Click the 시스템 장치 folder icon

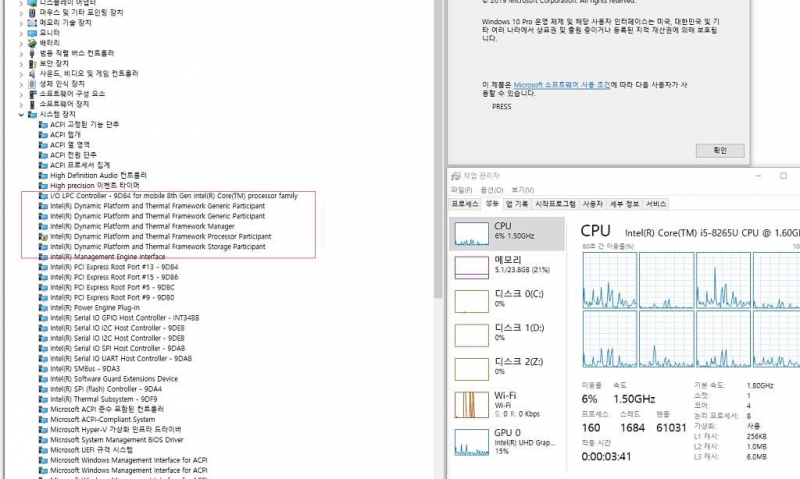[x=32, y=114]
